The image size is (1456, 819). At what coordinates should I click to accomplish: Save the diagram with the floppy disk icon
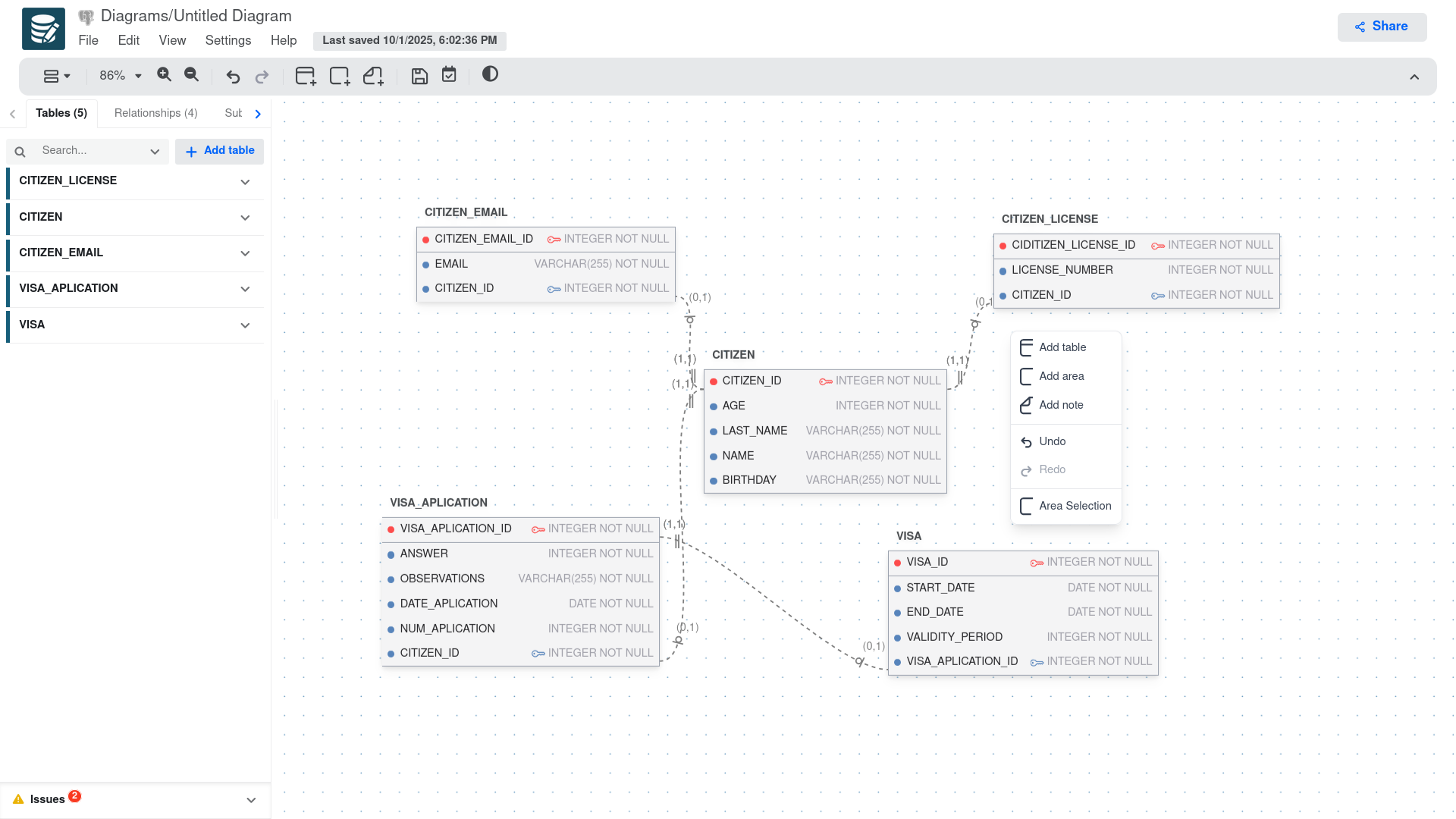pos(419,76)
